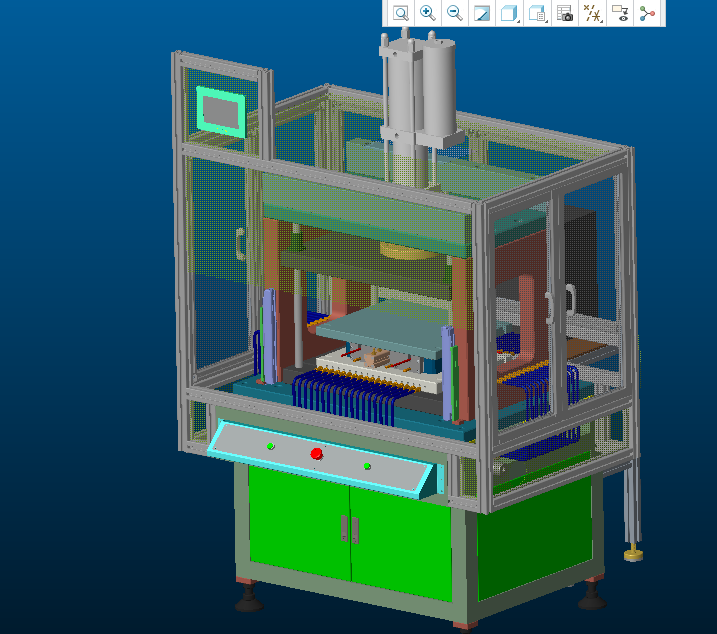Select the yellow leveling foot of the model
This screenshot has height=634, width=717.
633,554
